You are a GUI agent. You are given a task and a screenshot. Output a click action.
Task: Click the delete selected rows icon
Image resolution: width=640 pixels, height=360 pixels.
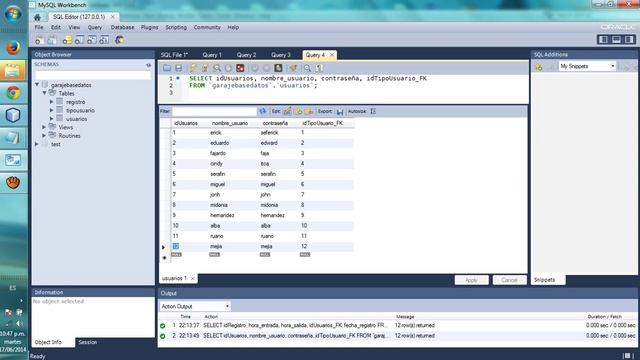309,111
